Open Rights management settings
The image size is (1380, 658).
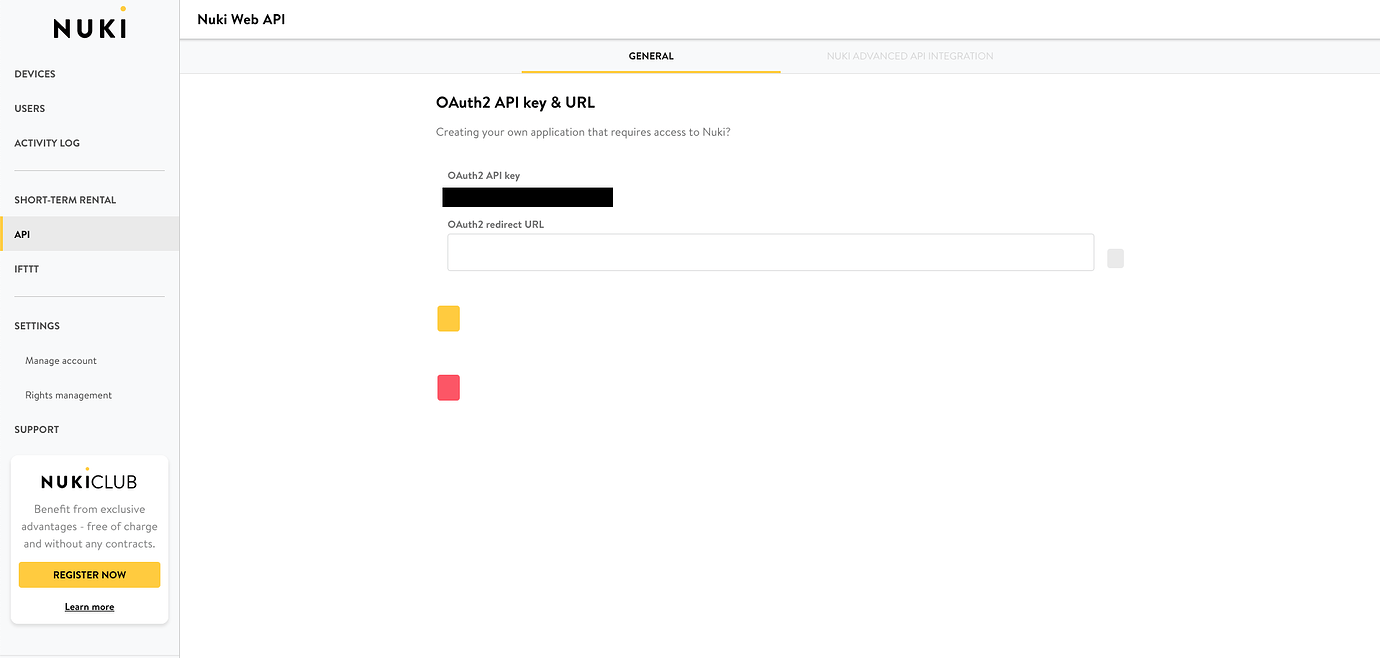[68, 394]
